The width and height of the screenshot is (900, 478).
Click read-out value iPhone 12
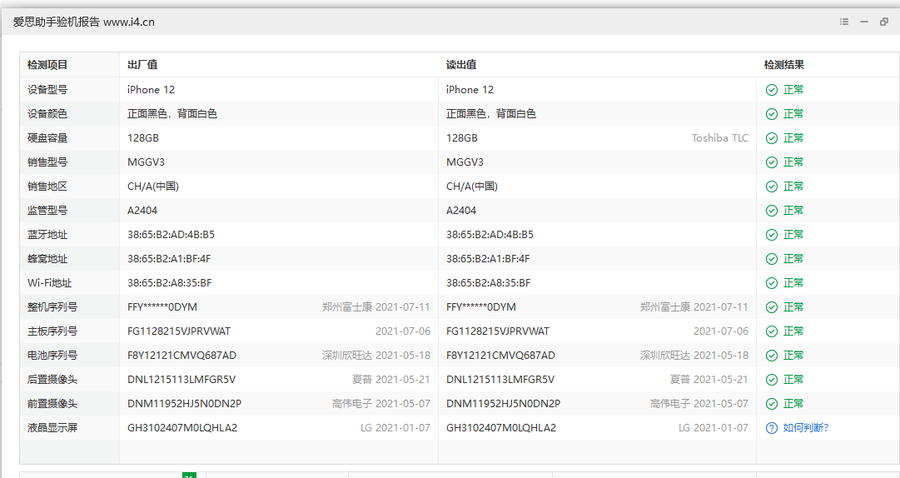tap(470, 90)
